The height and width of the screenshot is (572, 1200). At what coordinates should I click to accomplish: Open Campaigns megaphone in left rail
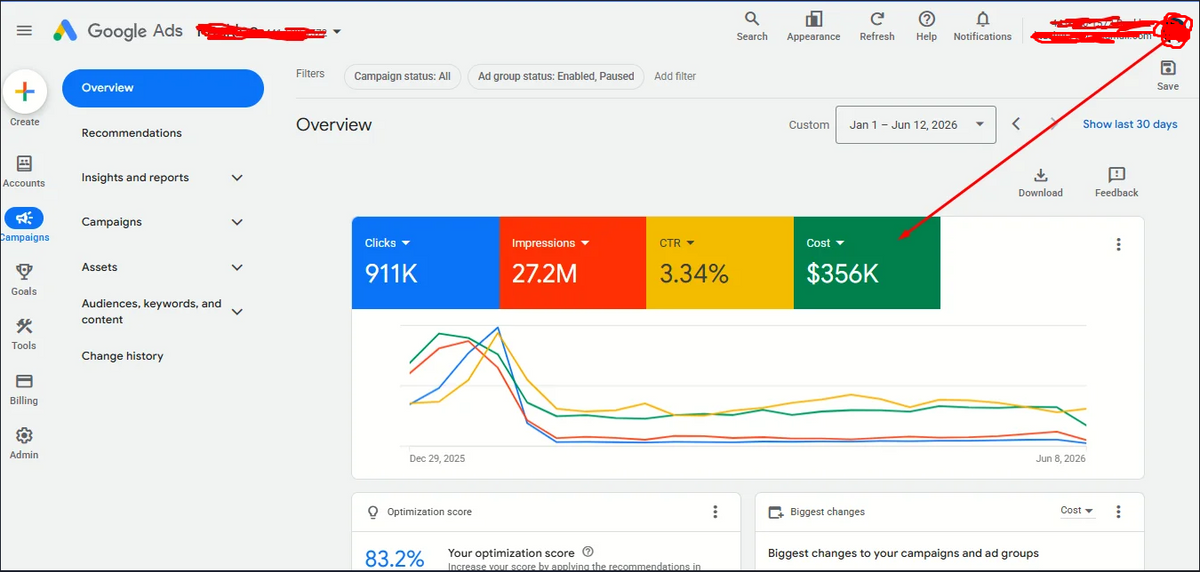24,217
